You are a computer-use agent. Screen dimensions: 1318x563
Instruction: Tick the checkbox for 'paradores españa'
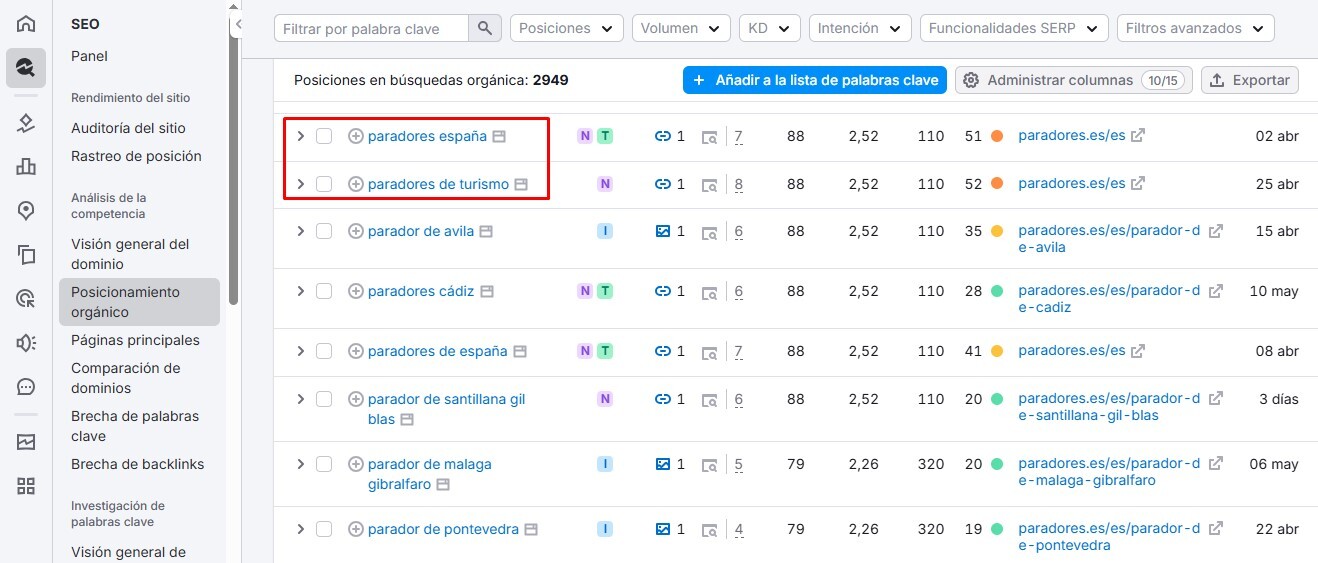pos(324,136)
